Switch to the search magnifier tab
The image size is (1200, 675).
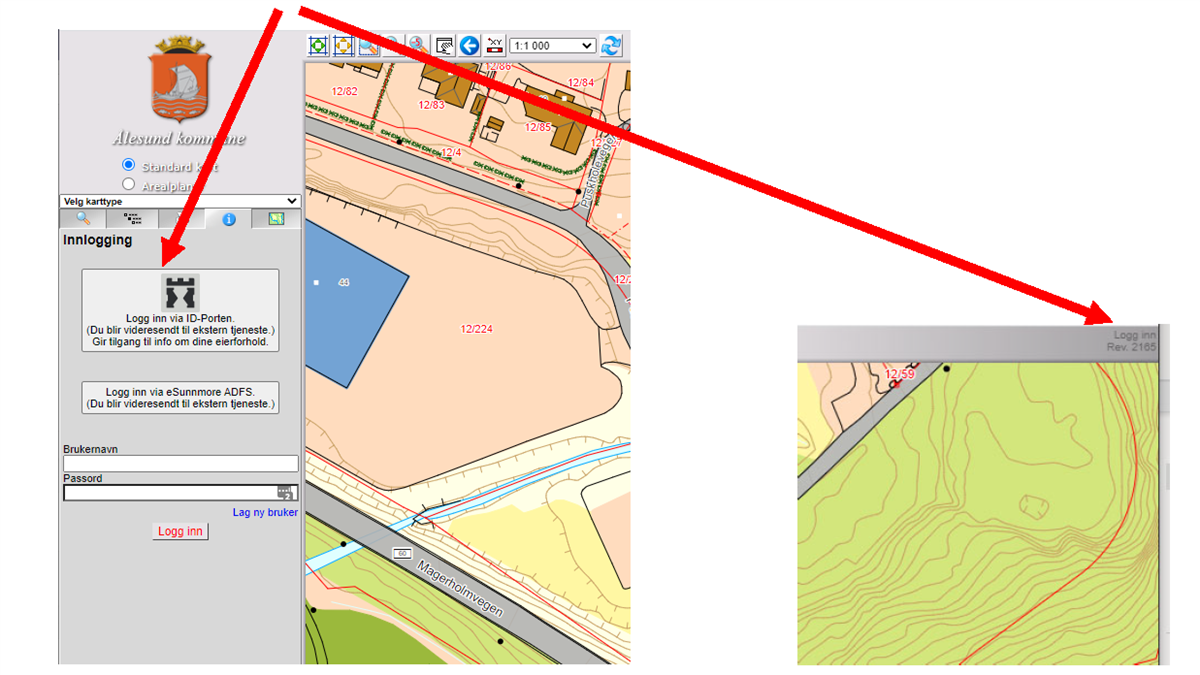pyautogui.click(x=83, y=219)
